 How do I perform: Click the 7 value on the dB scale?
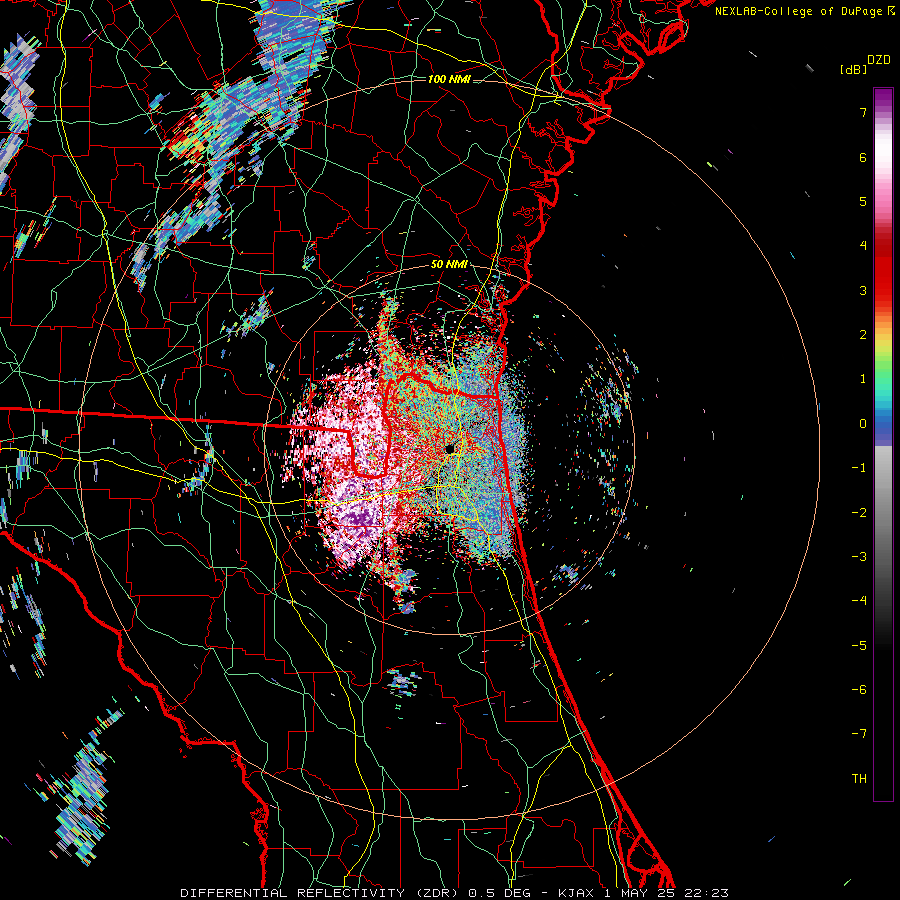pos(863,112)
